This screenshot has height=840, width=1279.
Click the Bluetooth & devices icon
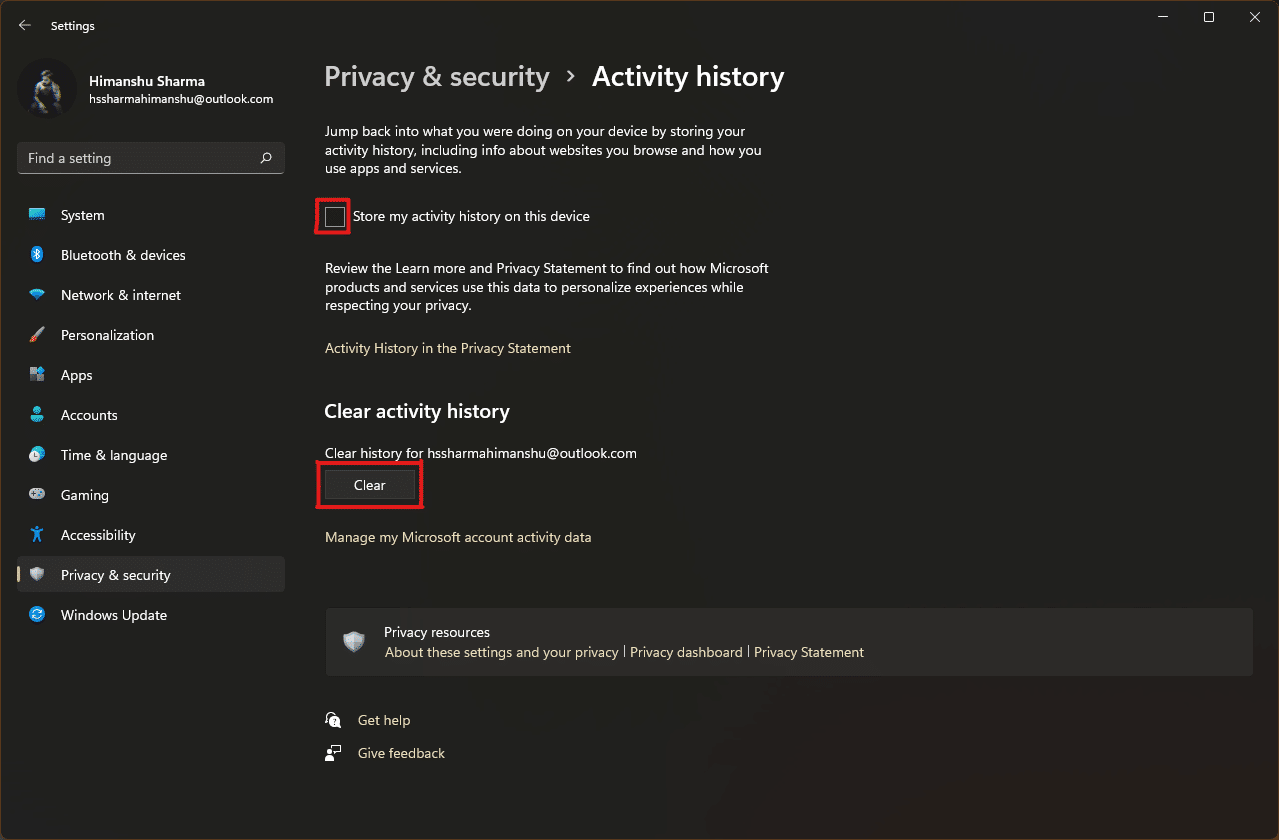[37, 255]
